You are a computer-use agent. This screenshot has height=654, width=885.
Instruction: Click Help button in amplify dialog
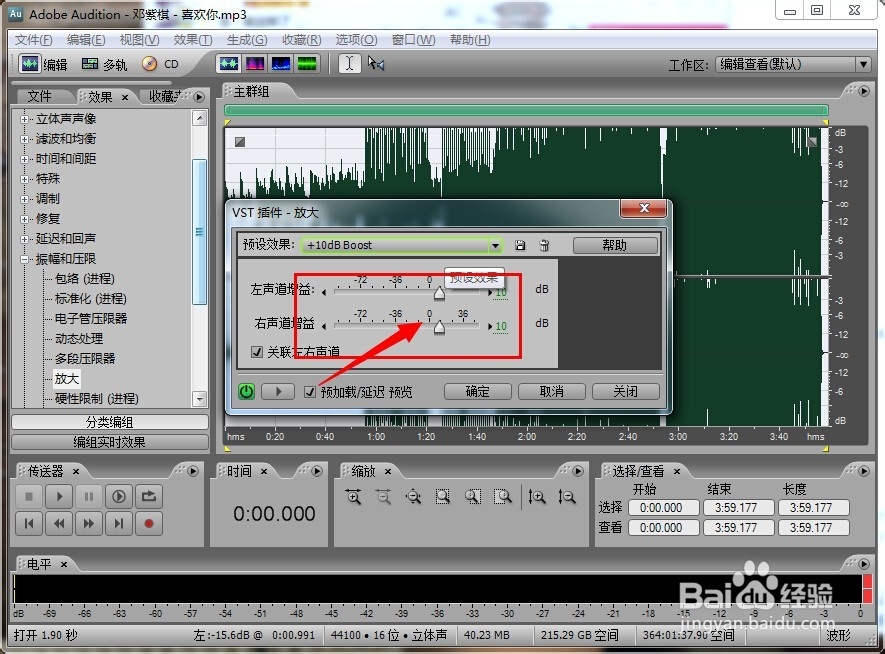pos(615,245)
